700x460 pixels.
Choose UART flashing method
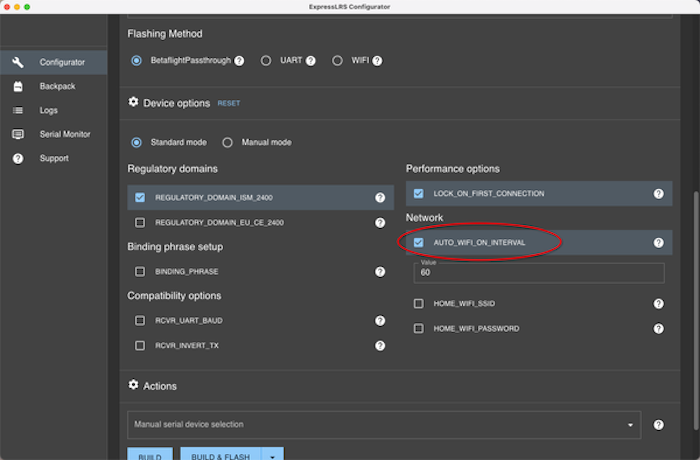pyautogui.click(x=266, y=61)
